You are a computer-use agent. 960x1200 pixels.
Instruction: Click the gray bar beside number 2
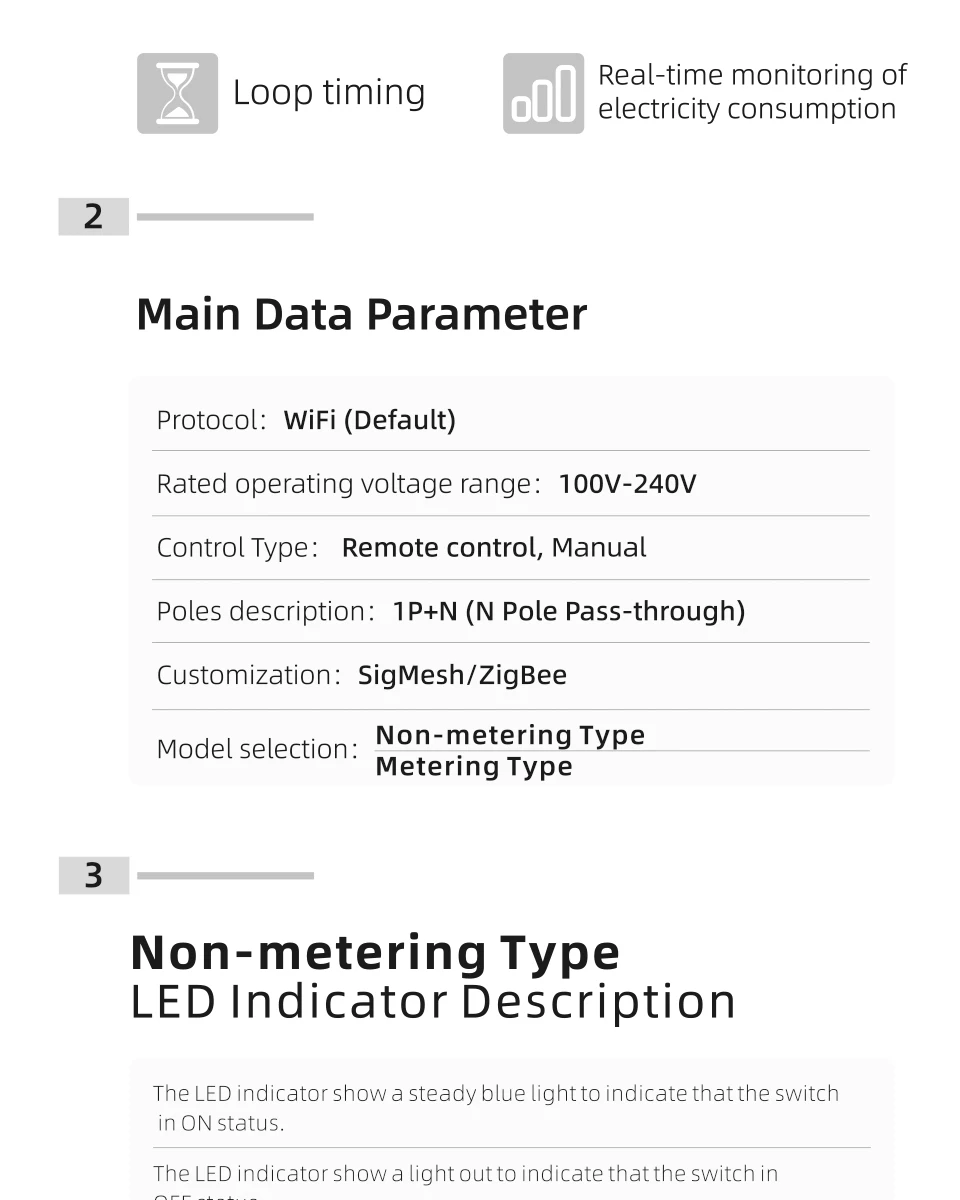[225, 216]
